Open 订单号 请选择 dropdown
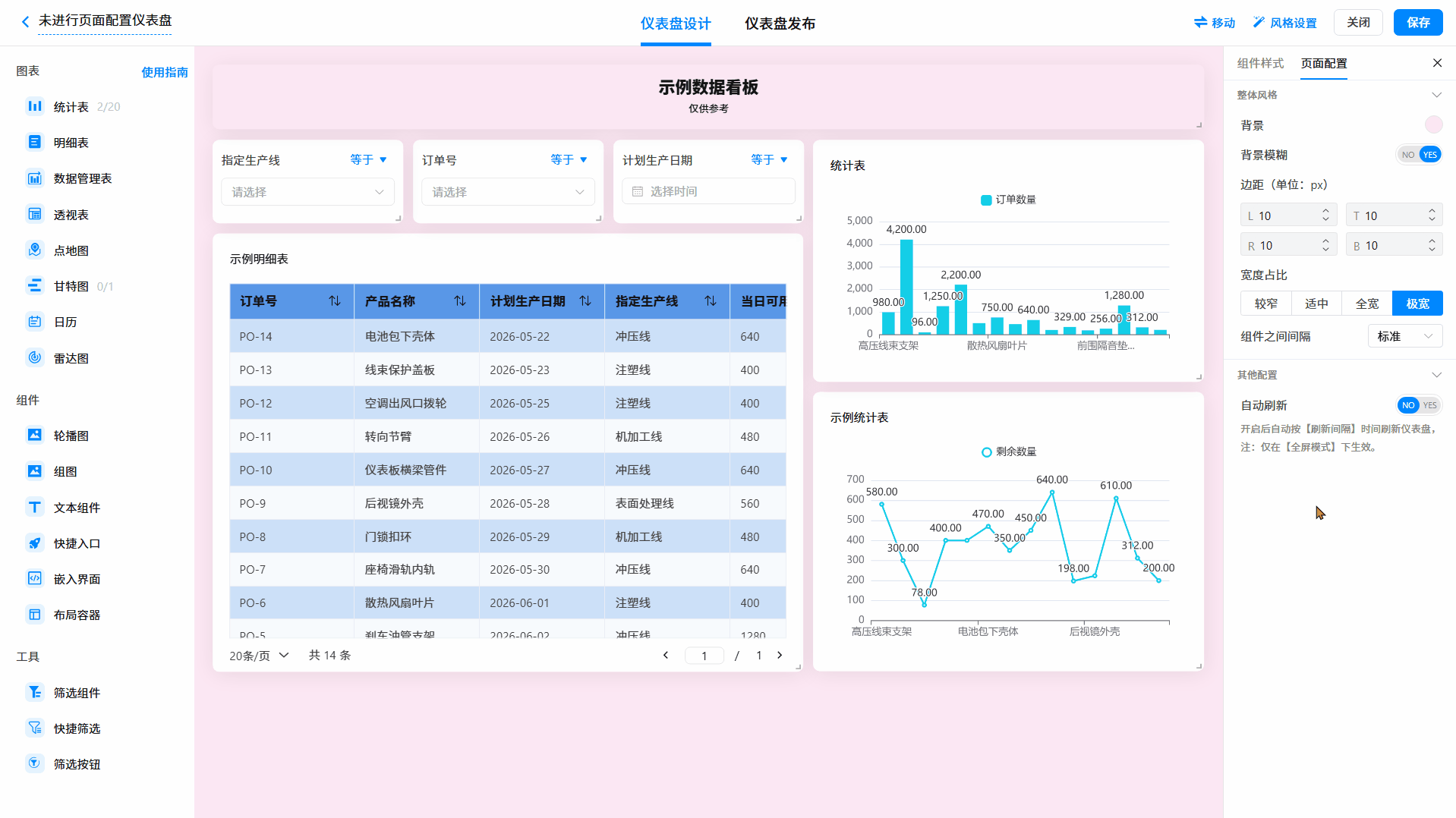Image resolution: width=1456 pixels, height=818 pixels. (508, 192)
